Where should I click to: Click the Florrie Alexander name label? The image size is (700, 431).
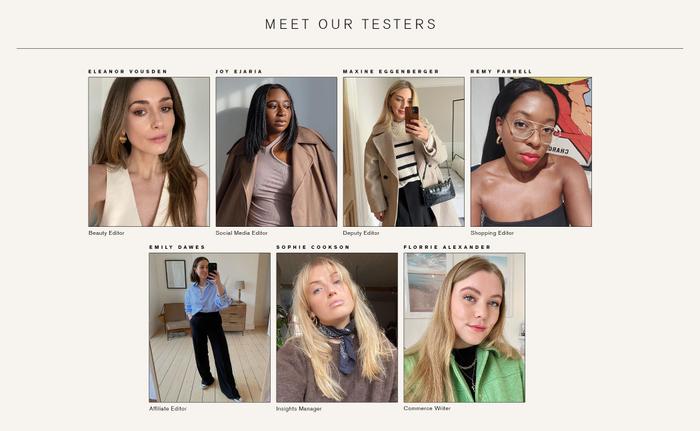click(447, 247)
